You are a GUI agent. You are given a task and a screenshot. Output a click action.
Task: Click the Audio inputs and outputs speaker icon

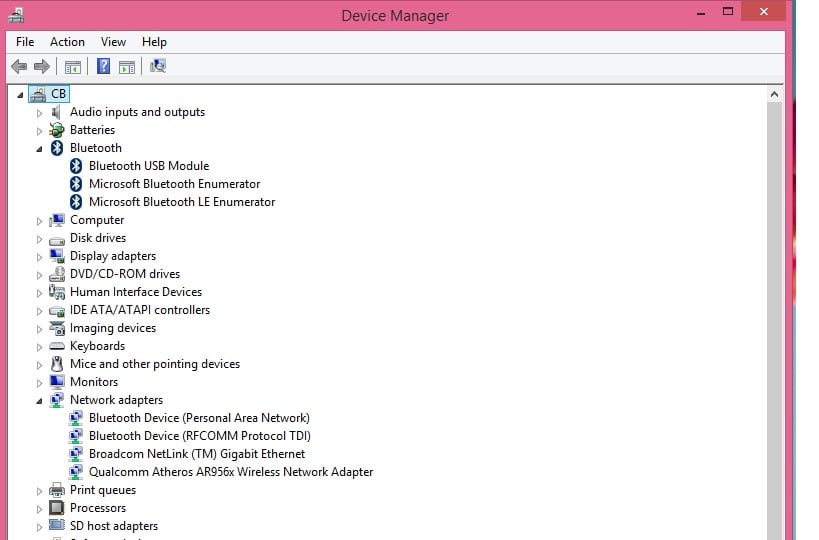(56, 112)
